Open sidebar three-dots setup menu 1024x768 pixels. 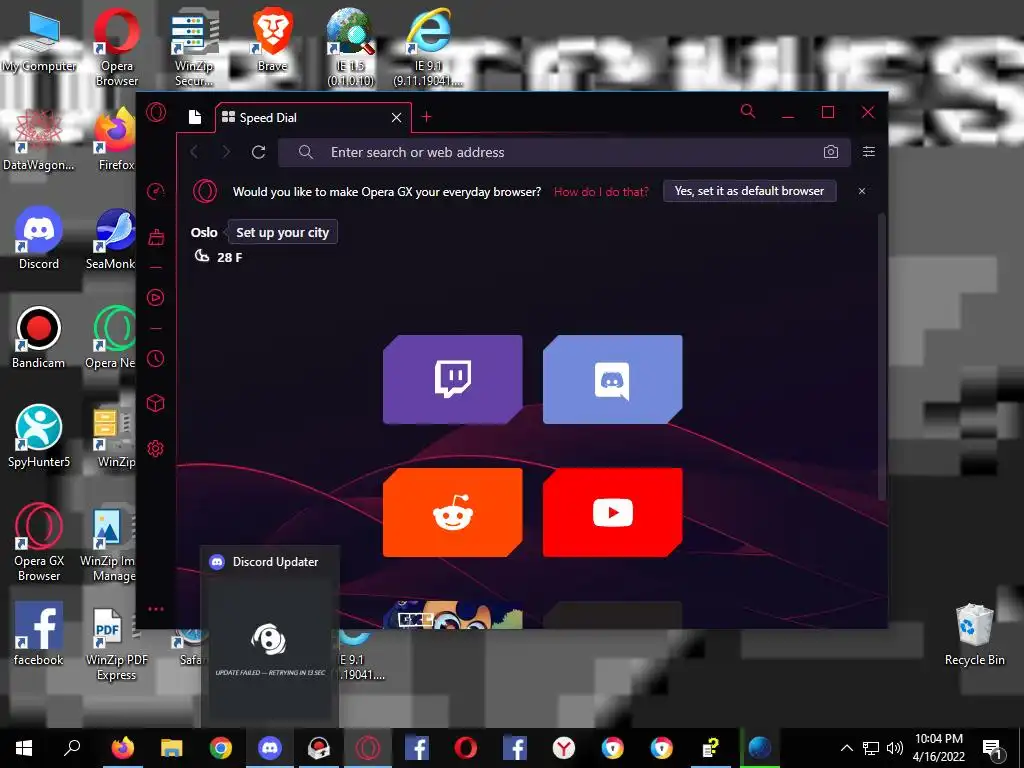pos(155,609)
